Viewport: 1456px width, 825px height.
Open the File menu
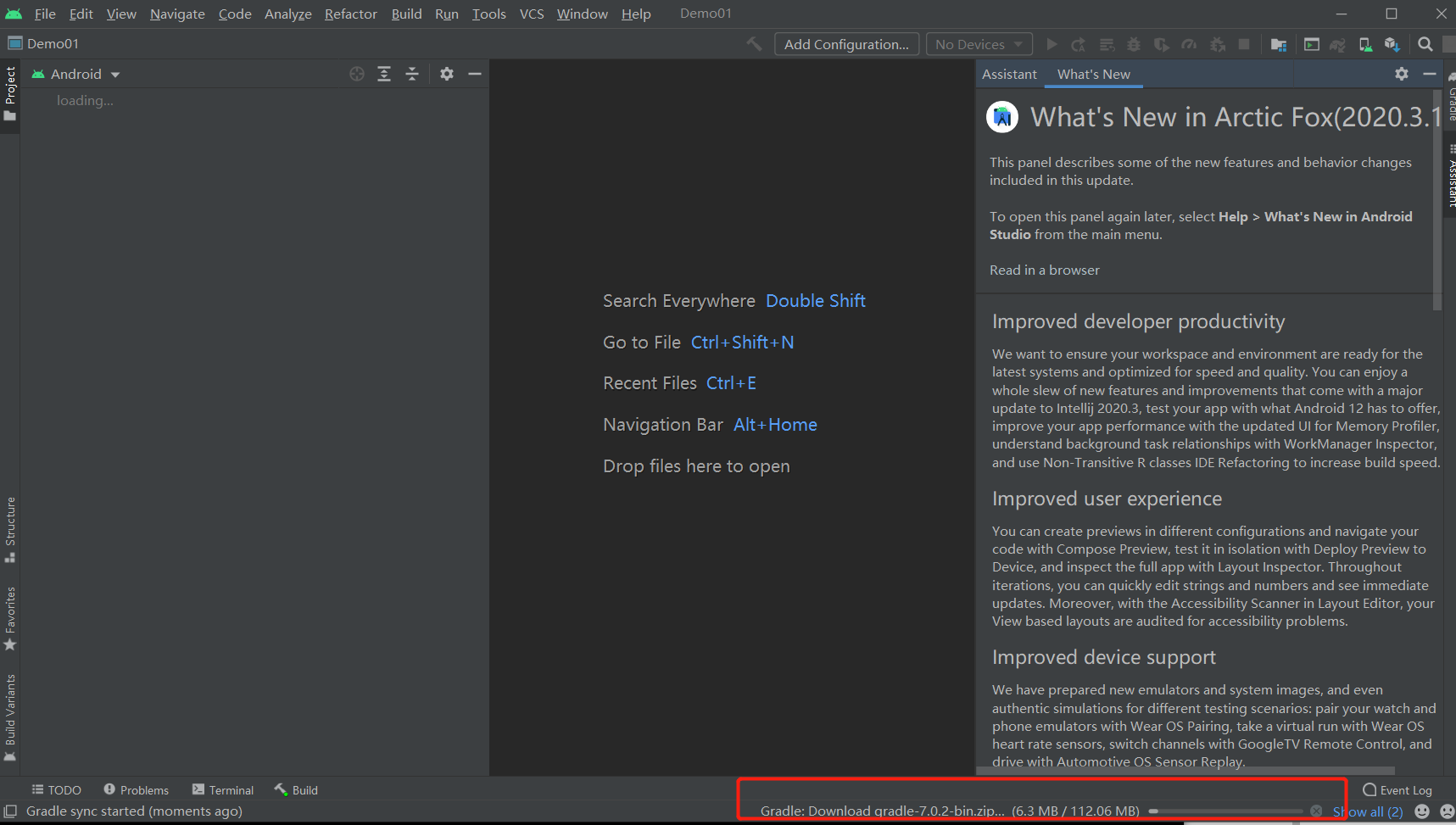click(x=45, y=14)
